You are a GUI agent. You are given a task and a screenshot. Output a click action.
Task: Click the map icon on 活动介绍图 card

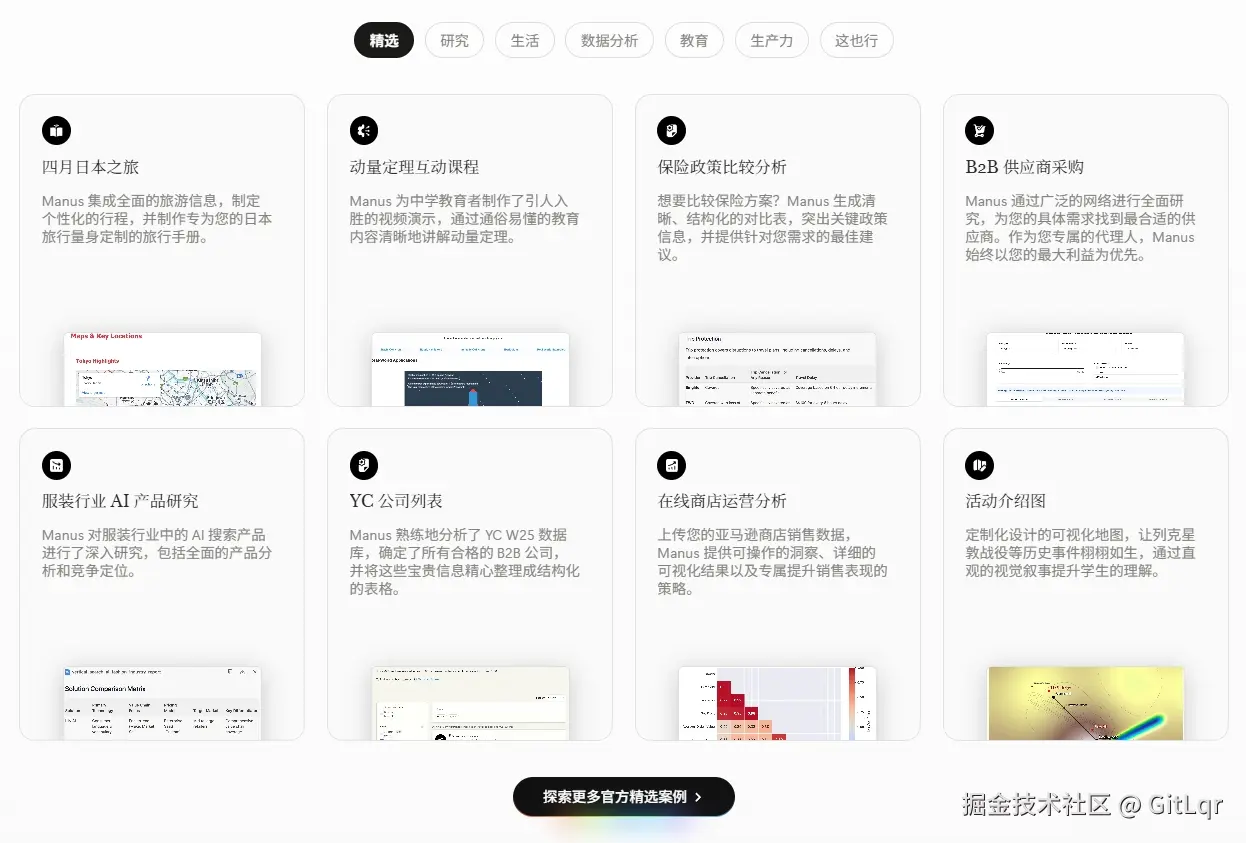pos(981,465)
